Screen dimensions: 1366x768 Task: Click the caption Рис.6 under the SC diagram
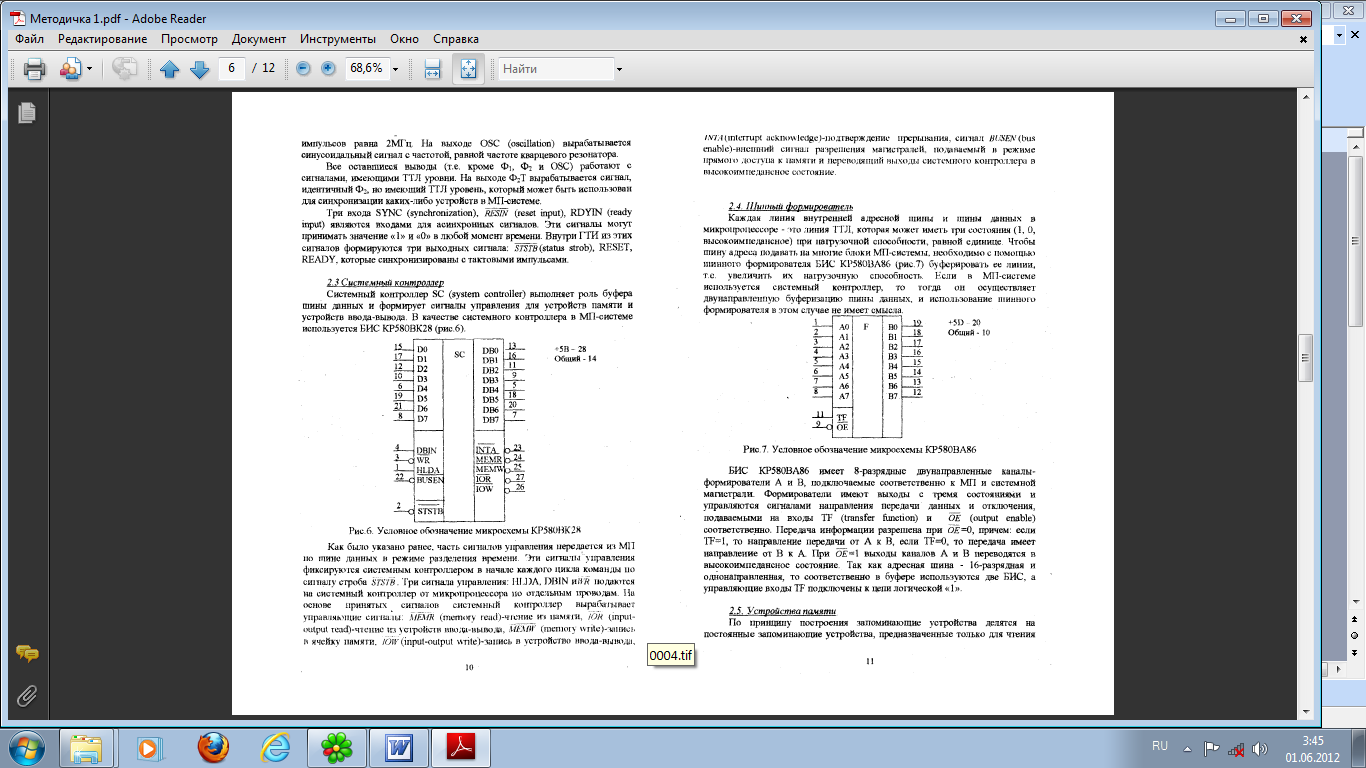pos(465,529)
